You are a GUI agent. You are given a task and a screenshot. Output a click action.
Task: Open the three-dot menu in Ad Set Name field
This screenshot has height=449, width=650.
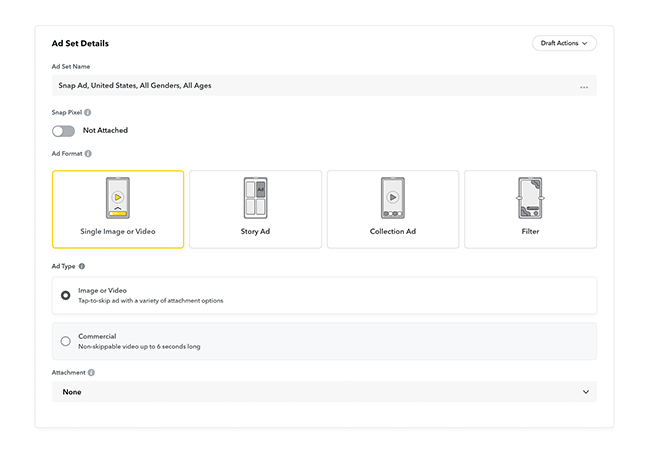click(x=584, y=87)
